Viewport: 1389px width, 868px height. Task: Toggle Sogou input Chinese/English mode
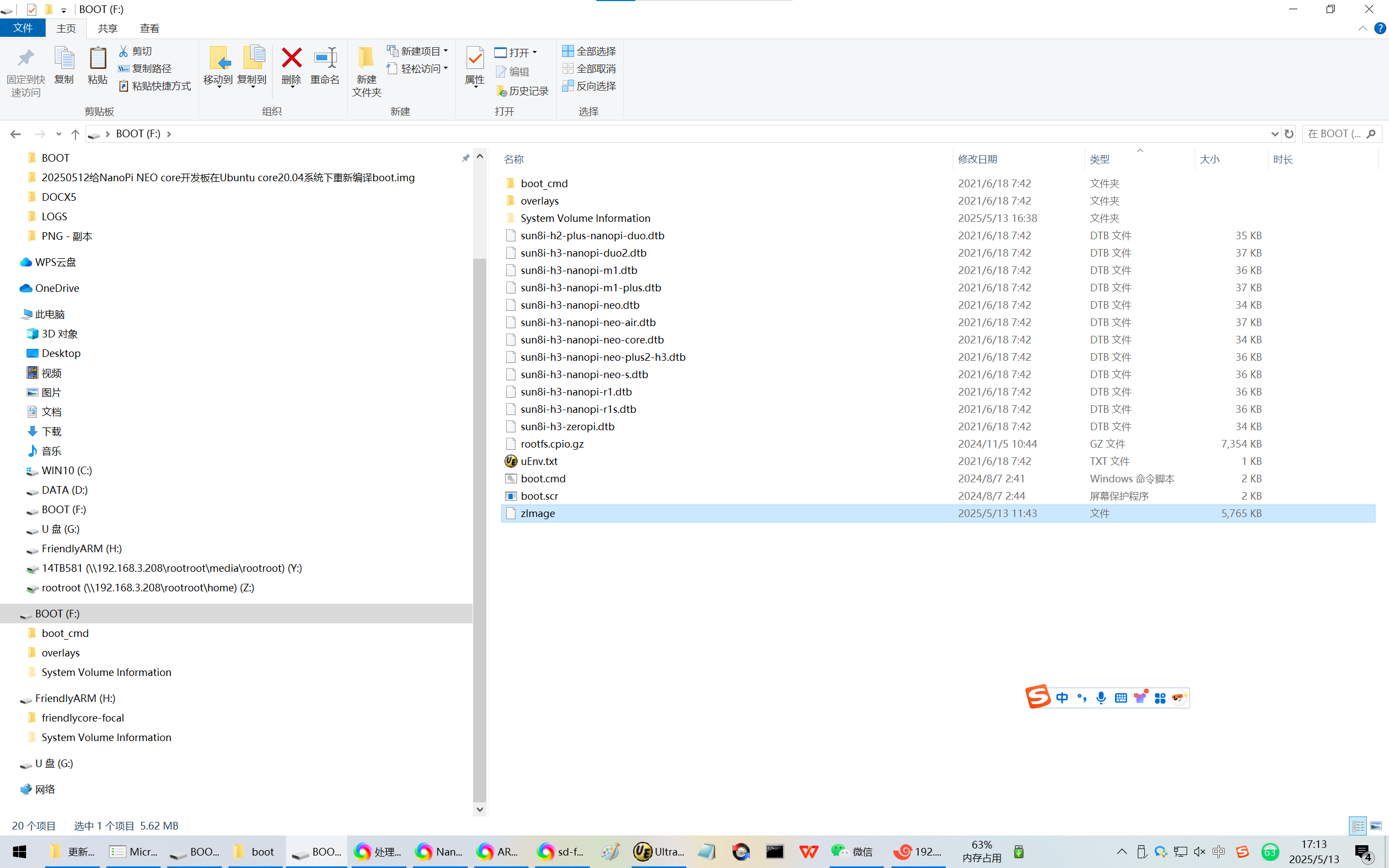pyautogui.click(x=1062, y=698)
